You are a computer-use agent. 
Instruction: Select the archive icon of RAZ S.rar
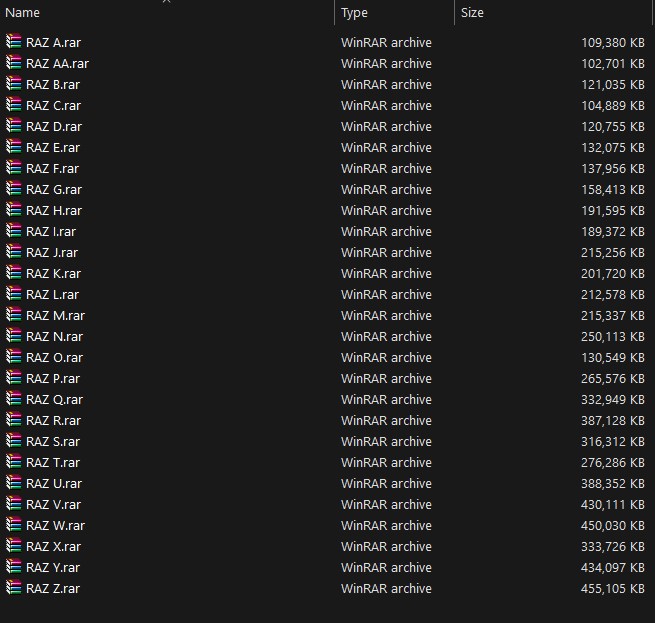pyautogui.click(x=13, y=441)
